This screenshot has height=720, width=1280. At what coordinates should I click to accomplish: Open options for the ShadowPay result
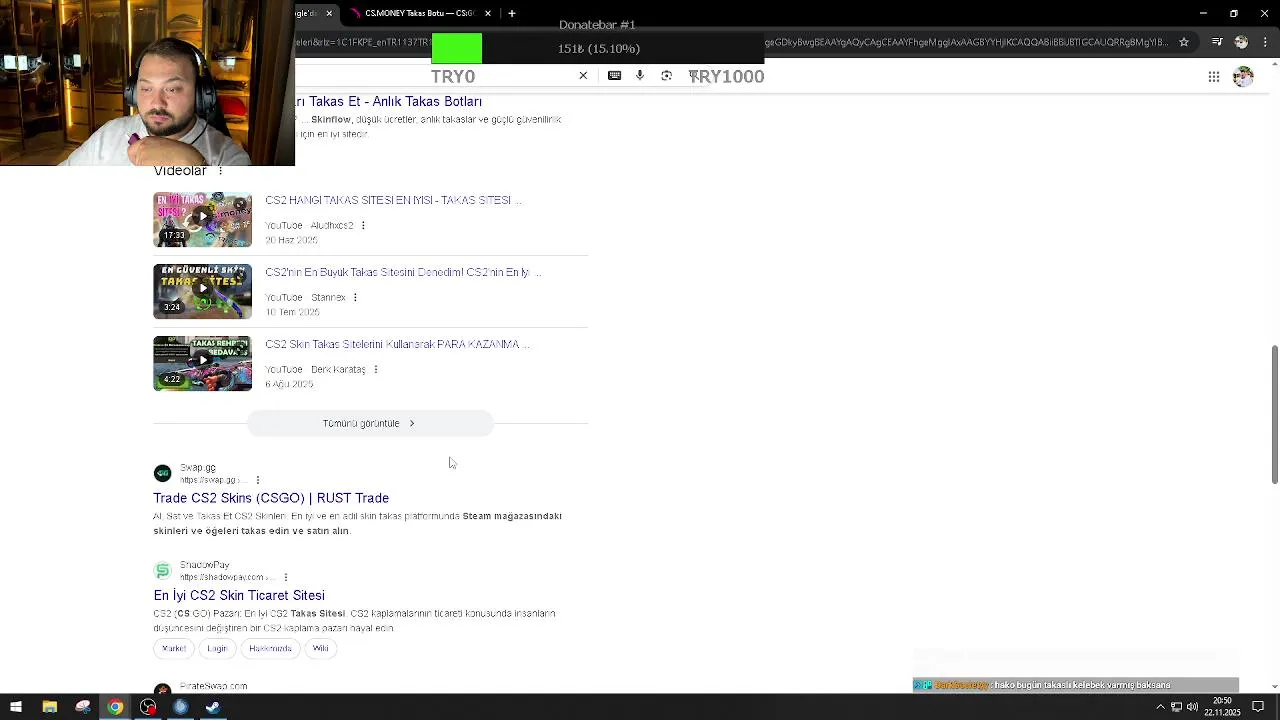tap(286, 577)
